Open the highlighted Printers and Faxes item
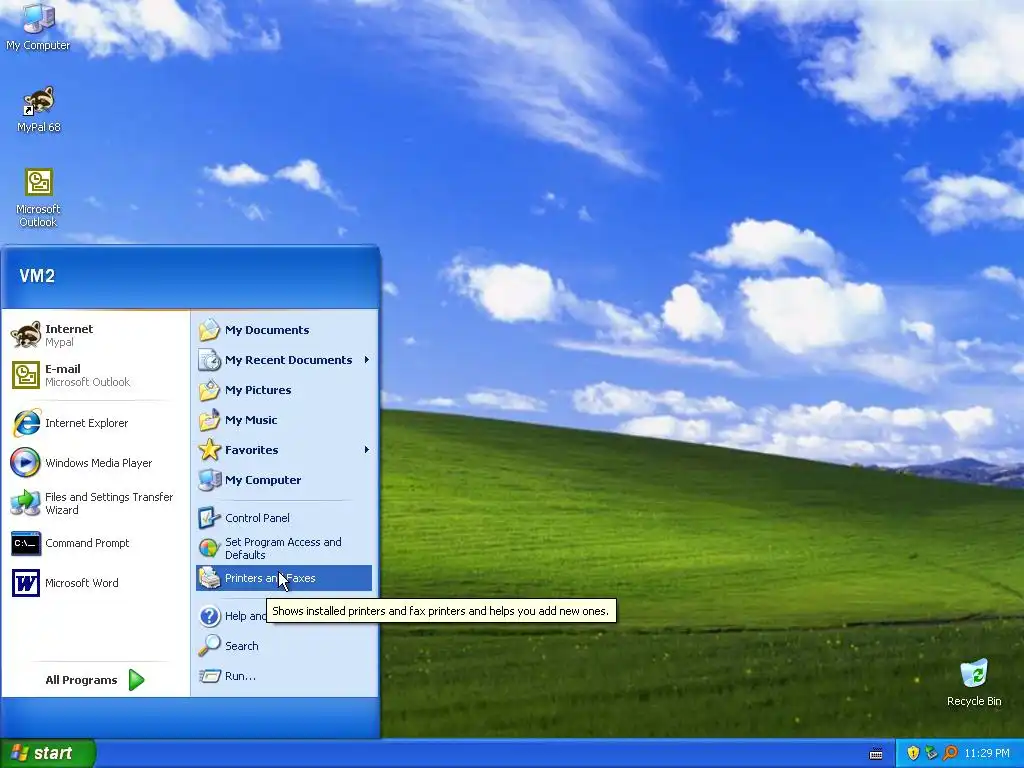1024x768 pixels. click(283, 578)
